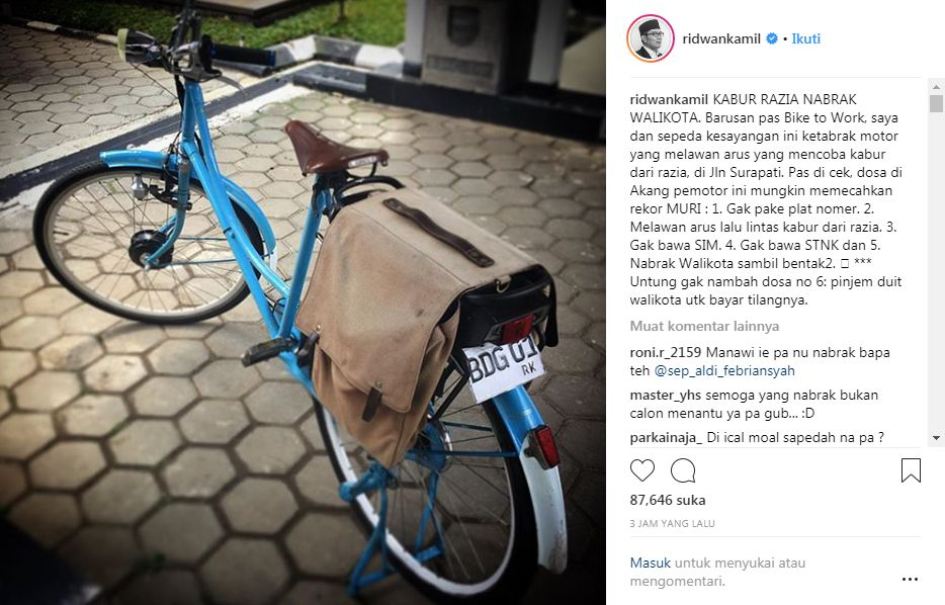Click the 3 JAM YANG LALU timestamp
Screen dimensions: 945x605
coord(673,524)
